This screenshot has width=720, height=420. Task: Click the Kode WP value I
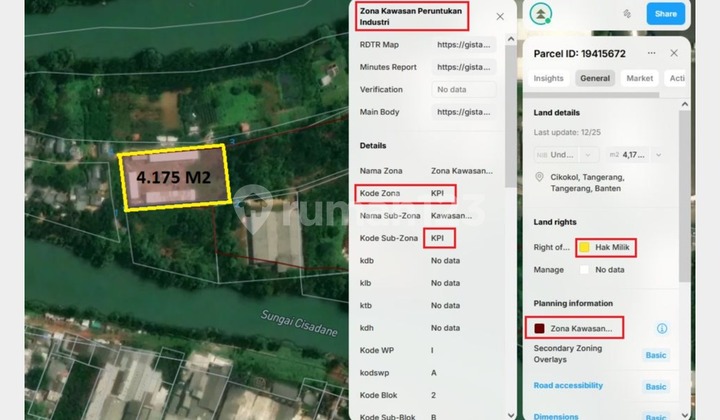(432, 351)
